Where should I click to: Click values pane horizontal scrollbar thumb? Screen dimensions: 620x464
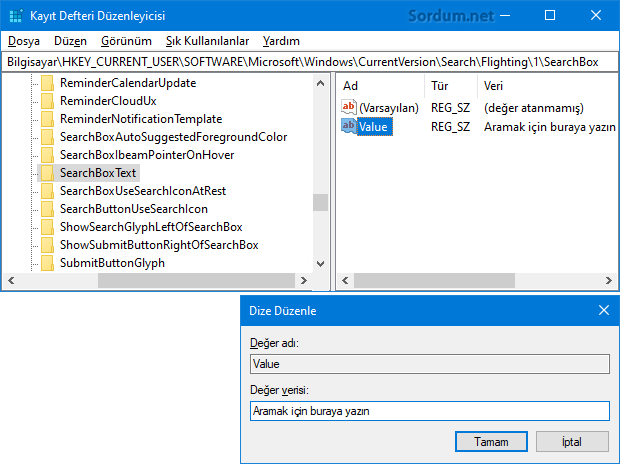point(434,280)
